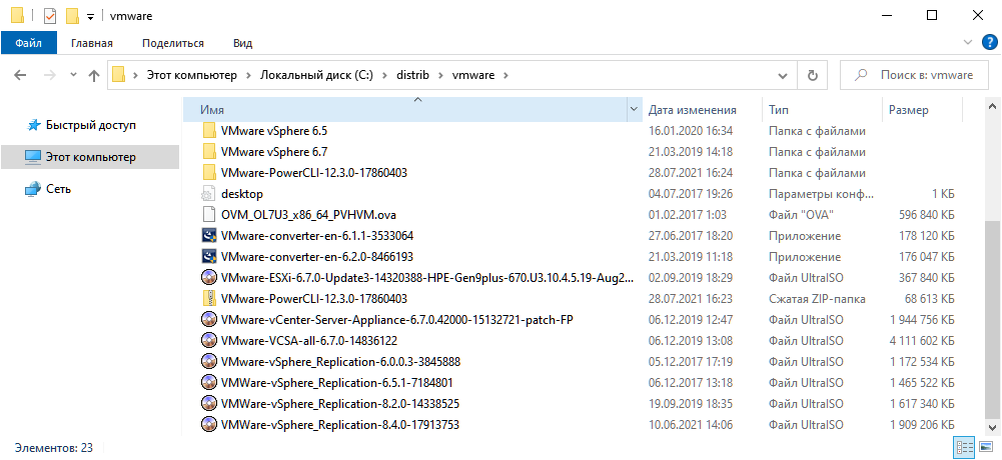
Task: Click Replication-8.2.0 ISO disc icon
Action: [x=209, y=404]
